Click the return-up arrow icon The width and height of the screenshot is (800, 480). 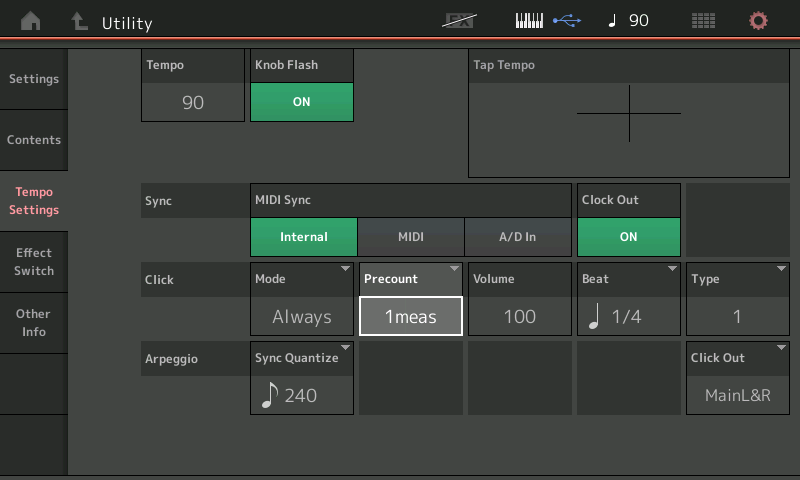(79, 21)
